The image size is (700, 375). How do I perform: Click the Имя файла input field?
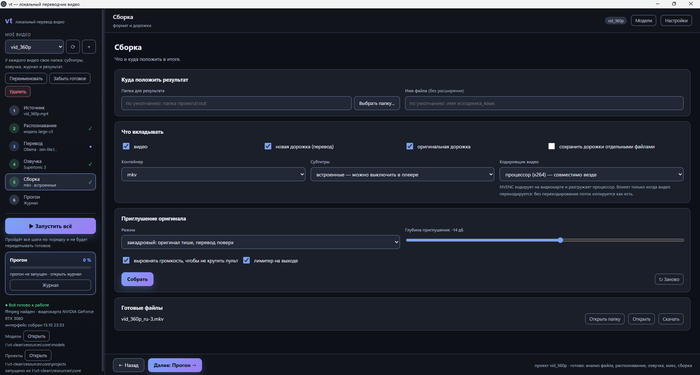coord(544,103)
